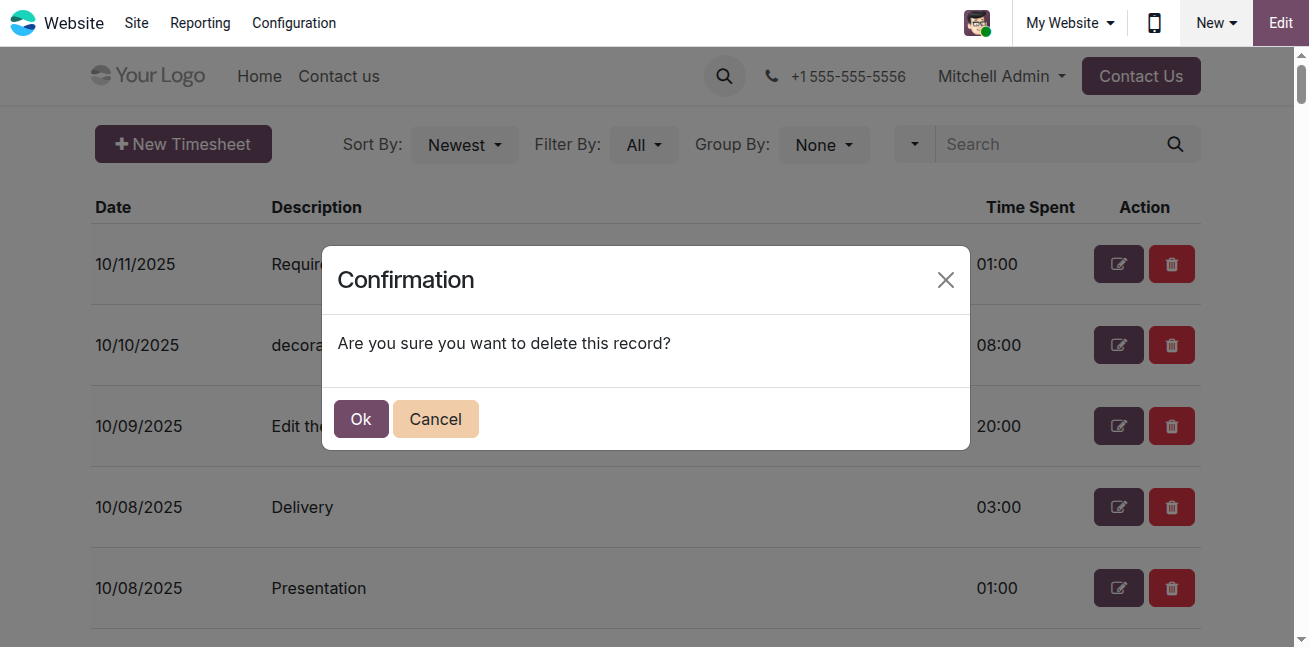Open the search field options caret dropdown
Screen dimensions: 1309x647
click(915, 144)
